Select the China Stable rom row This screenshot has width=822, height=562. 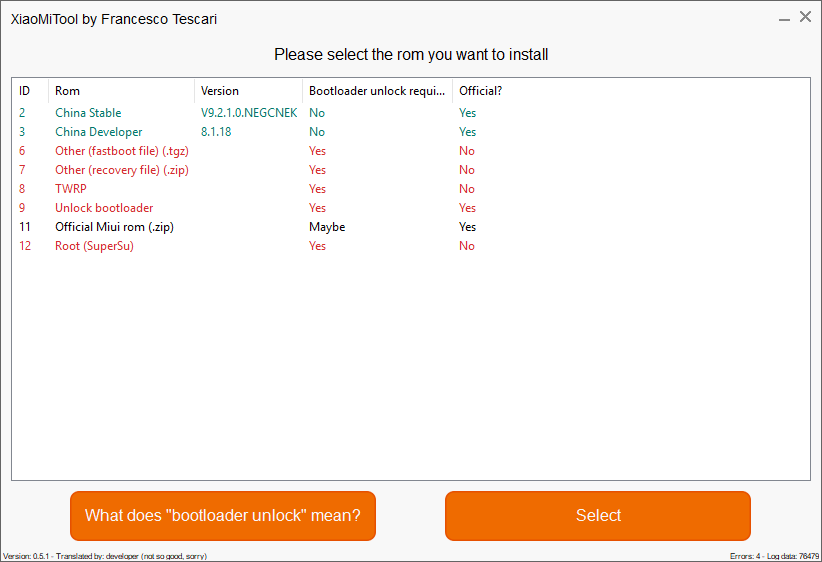[88, 113]
